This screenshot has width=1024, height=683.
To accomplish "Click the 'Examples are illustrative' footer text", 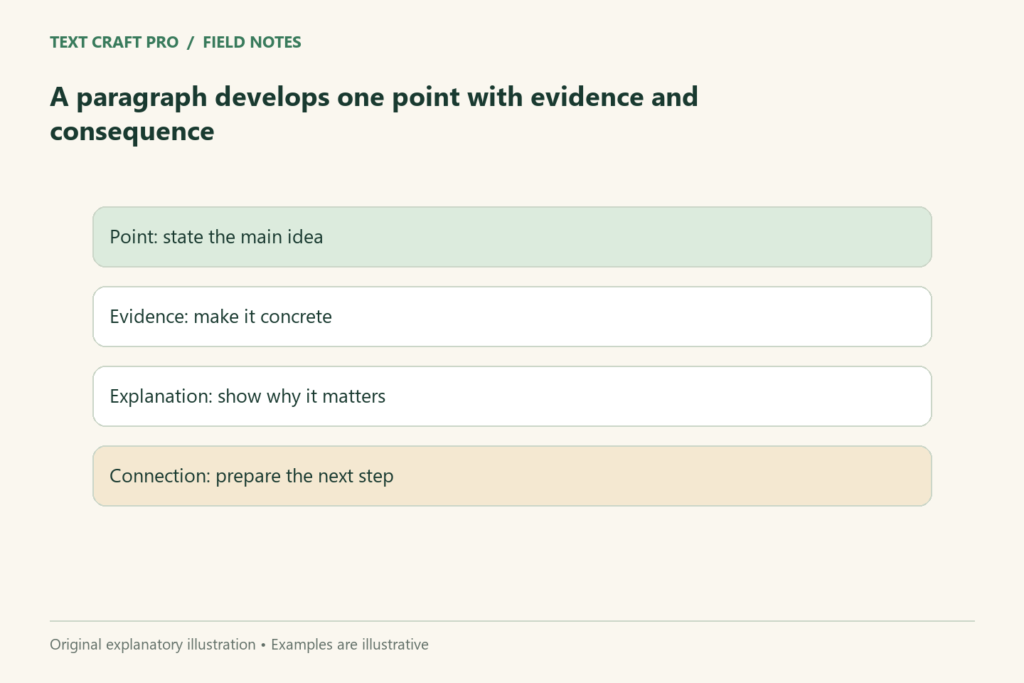I will 349,644.
